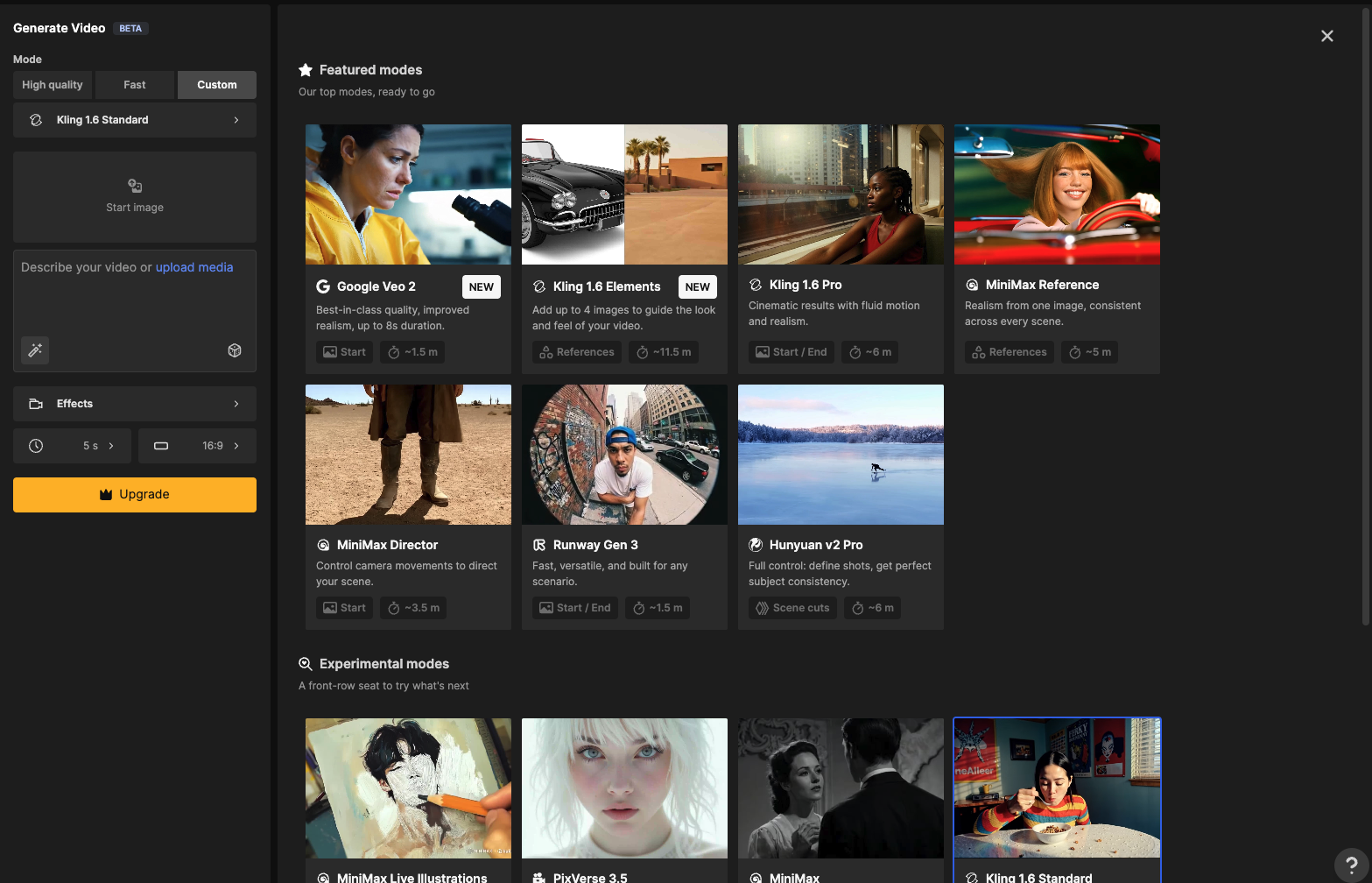Click the Kling 1.6 Elements logo icon
Screen dimensions: 1372x883
click(x=539, y=286)
